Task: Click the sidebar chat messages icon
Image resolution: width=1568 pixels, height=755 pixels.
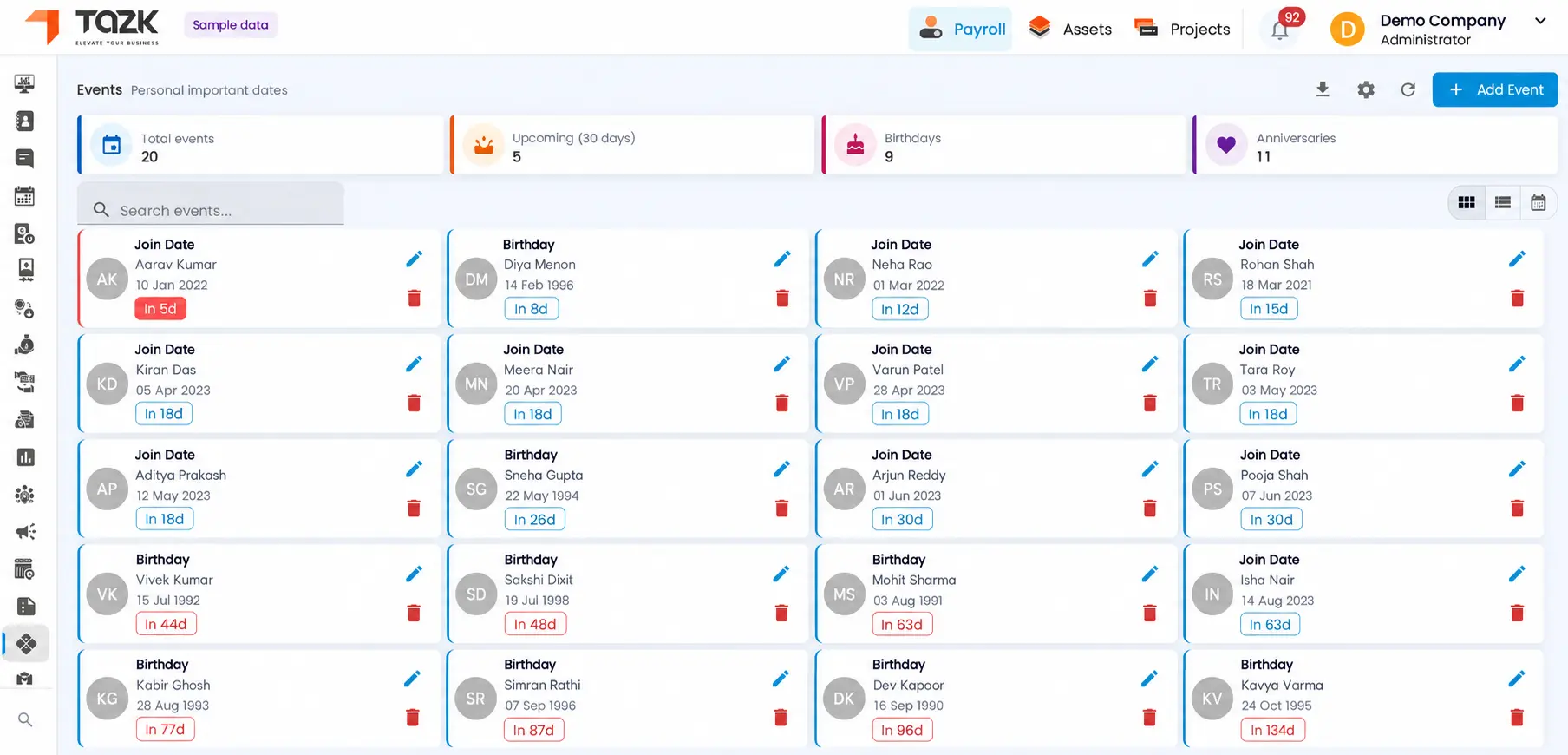Action: point(24,158)
